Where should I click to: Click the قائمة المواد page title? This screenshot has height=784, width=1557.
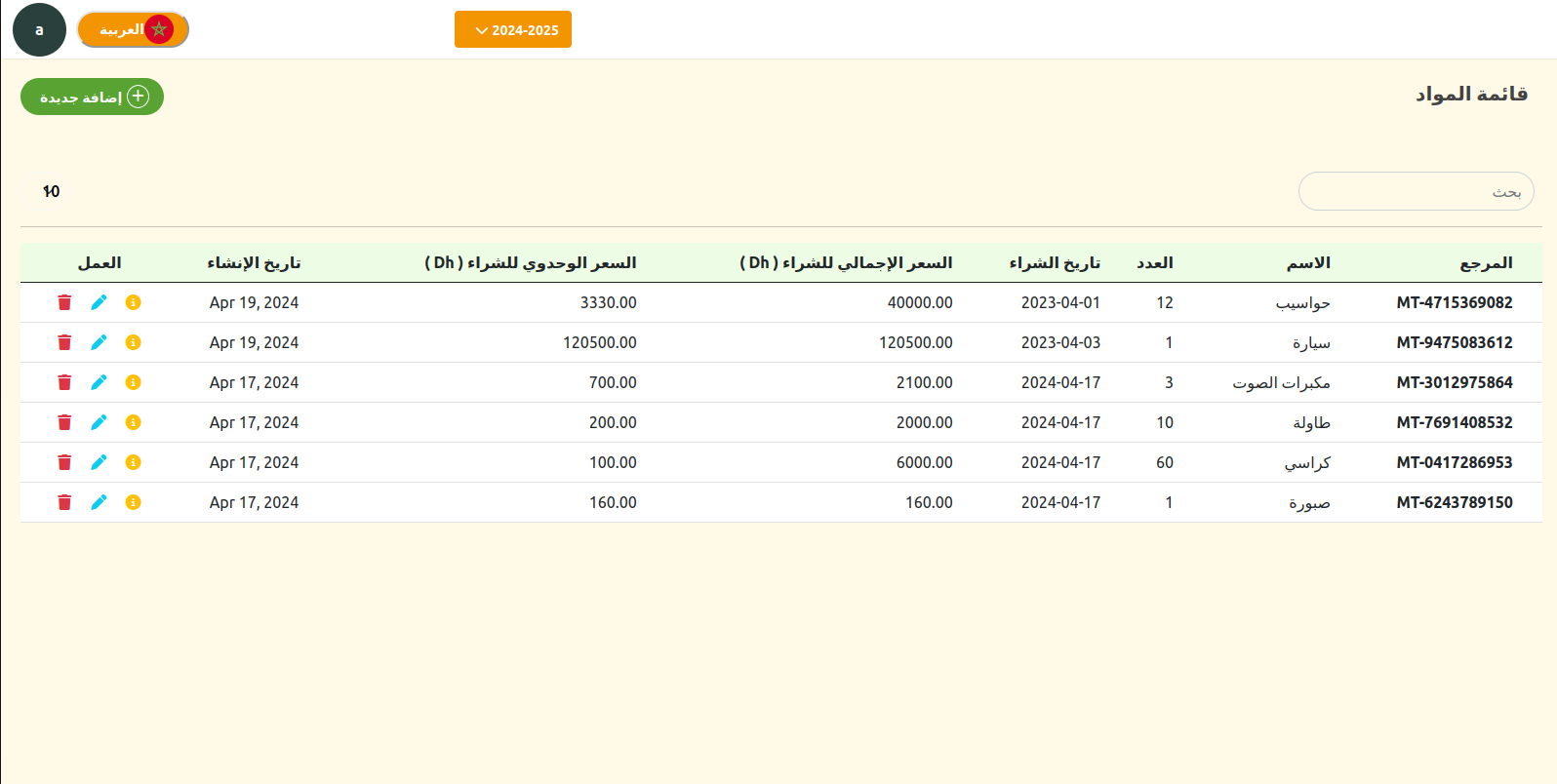click(x=1471, y=94)
